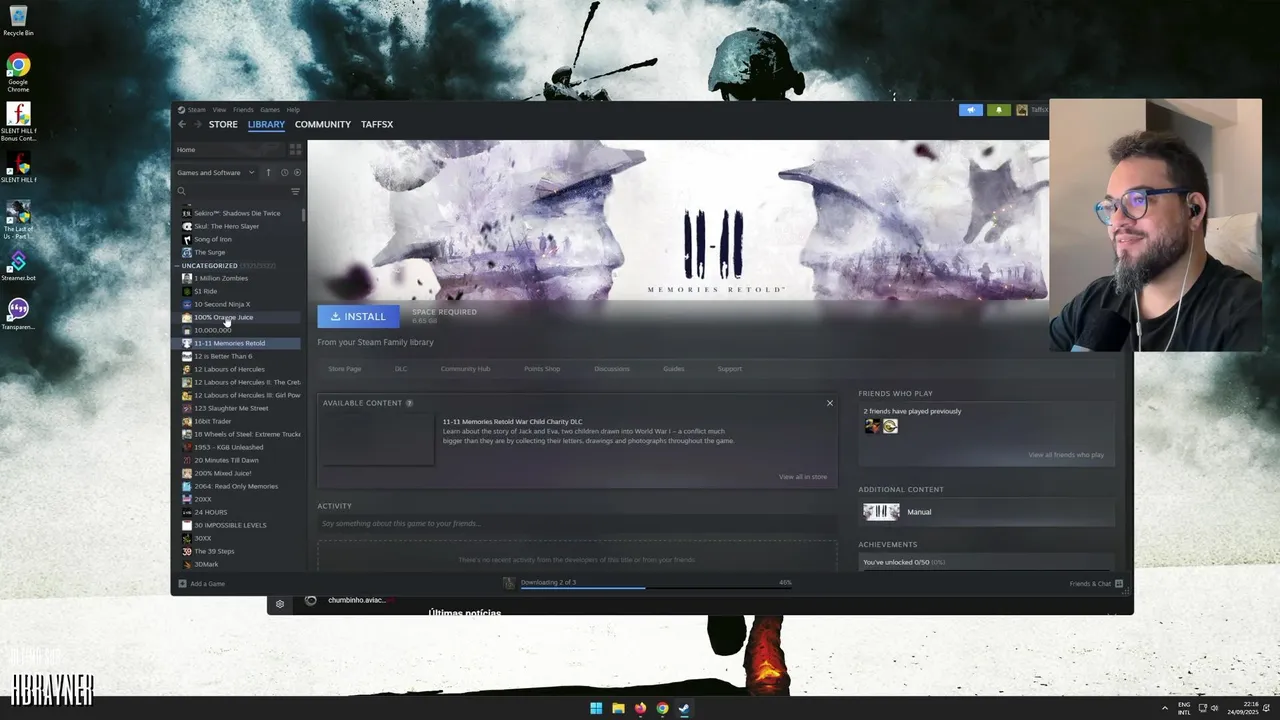The image size is (1280, 720).
Task: Click the Add a Game plus icon
Action: 182,583
